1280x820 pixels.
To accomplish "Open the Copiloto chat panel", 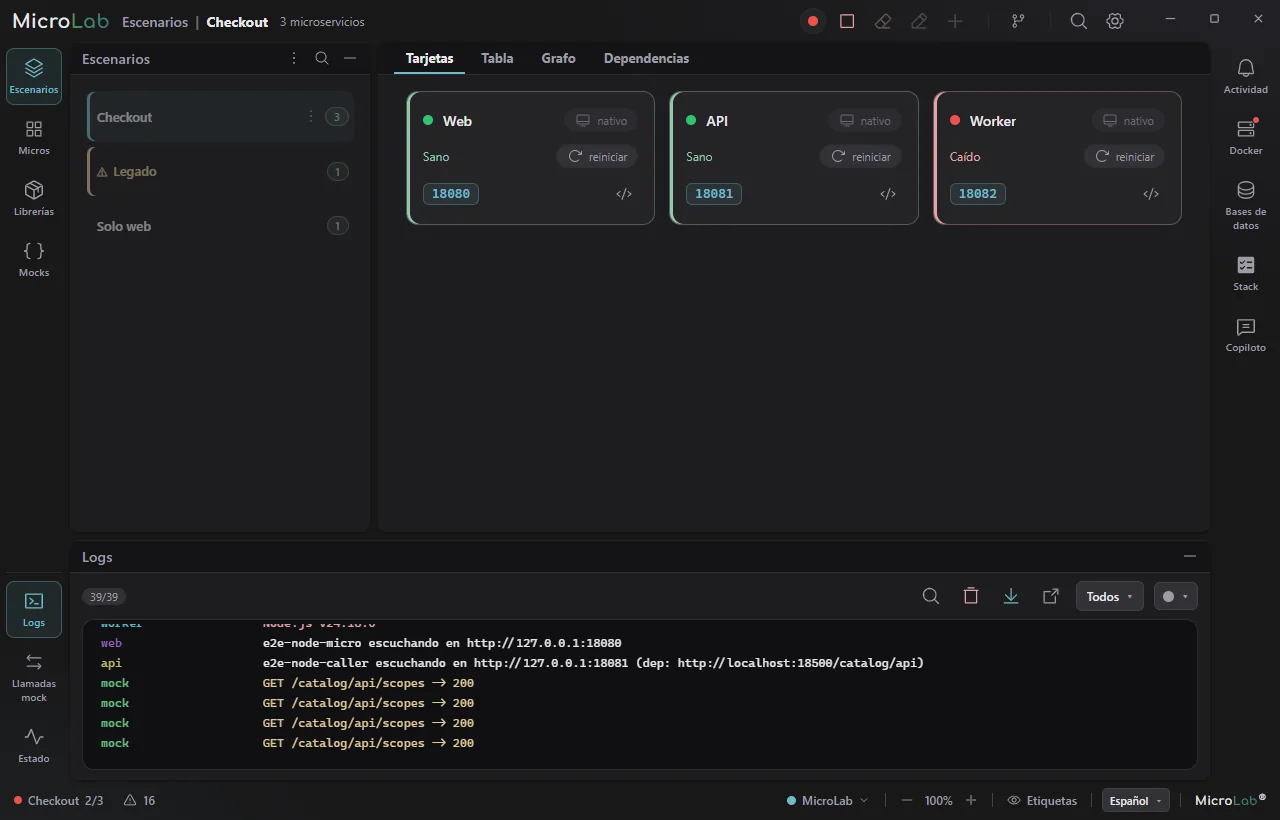I will (x=1245, y=334).
